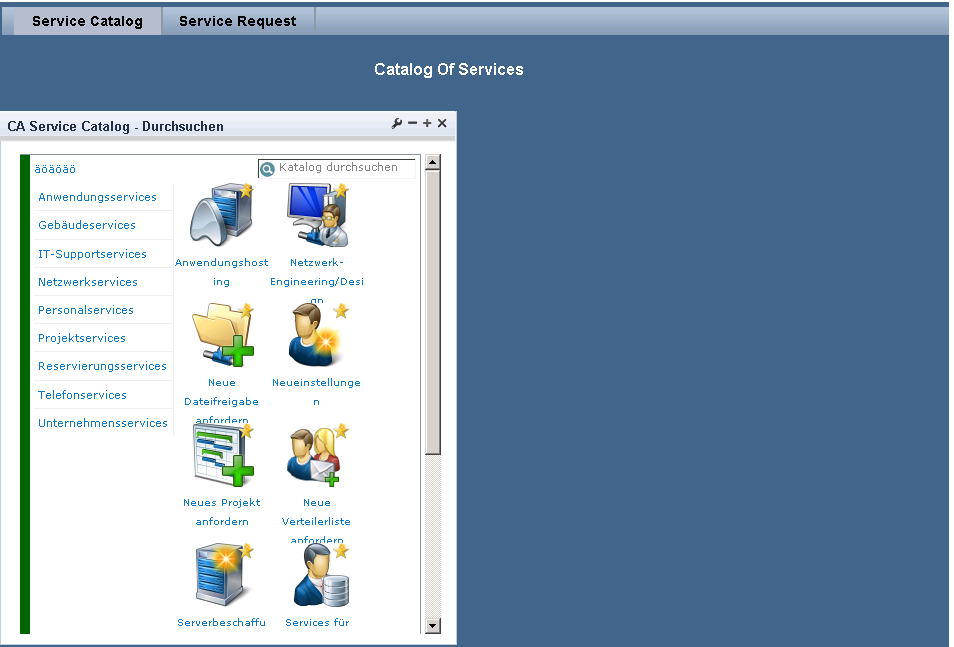Click the Services für database user icon

pyautogui.click(x=317, y=576)
